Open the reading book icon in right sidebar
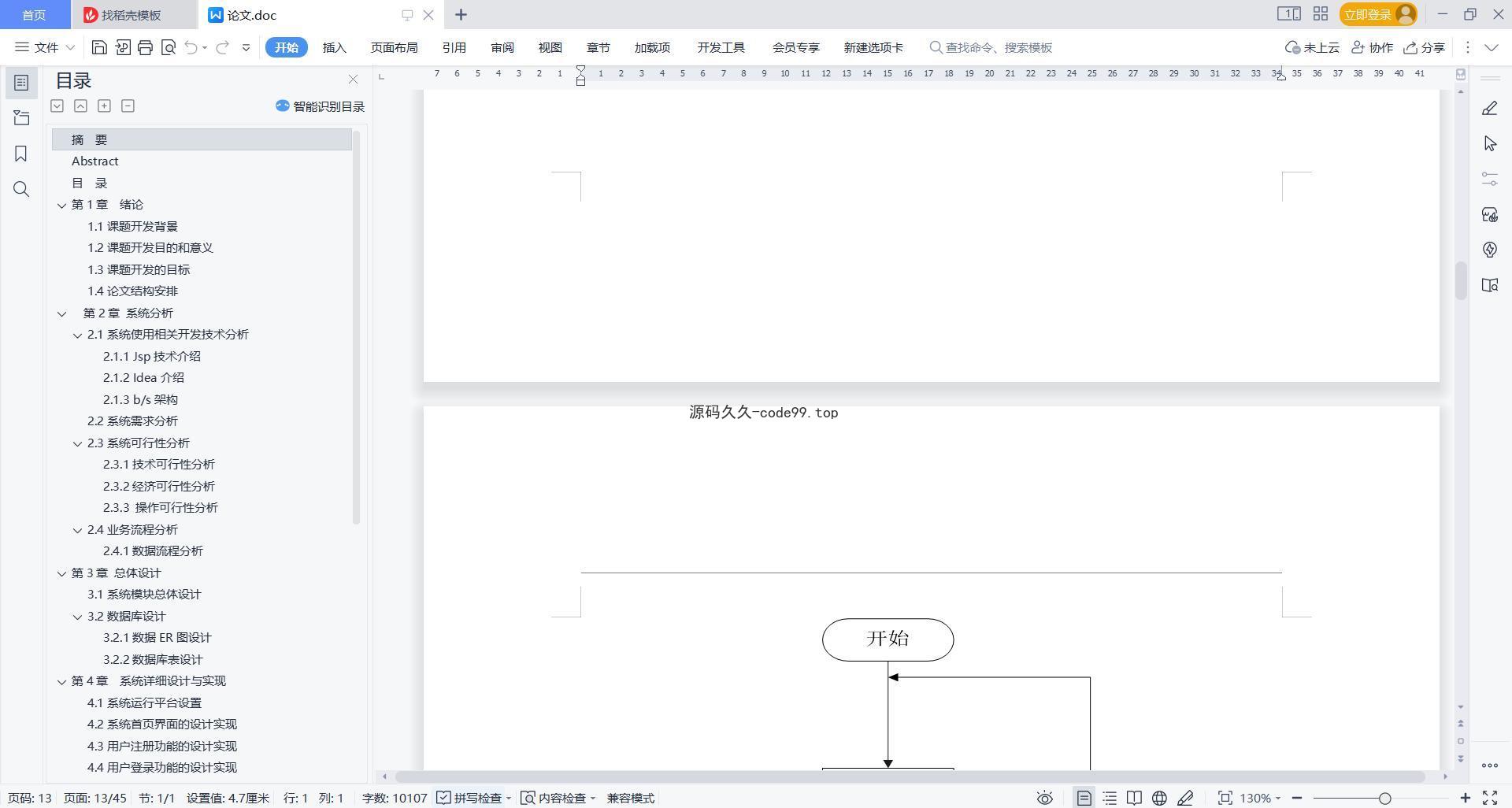 (1490, 285)
